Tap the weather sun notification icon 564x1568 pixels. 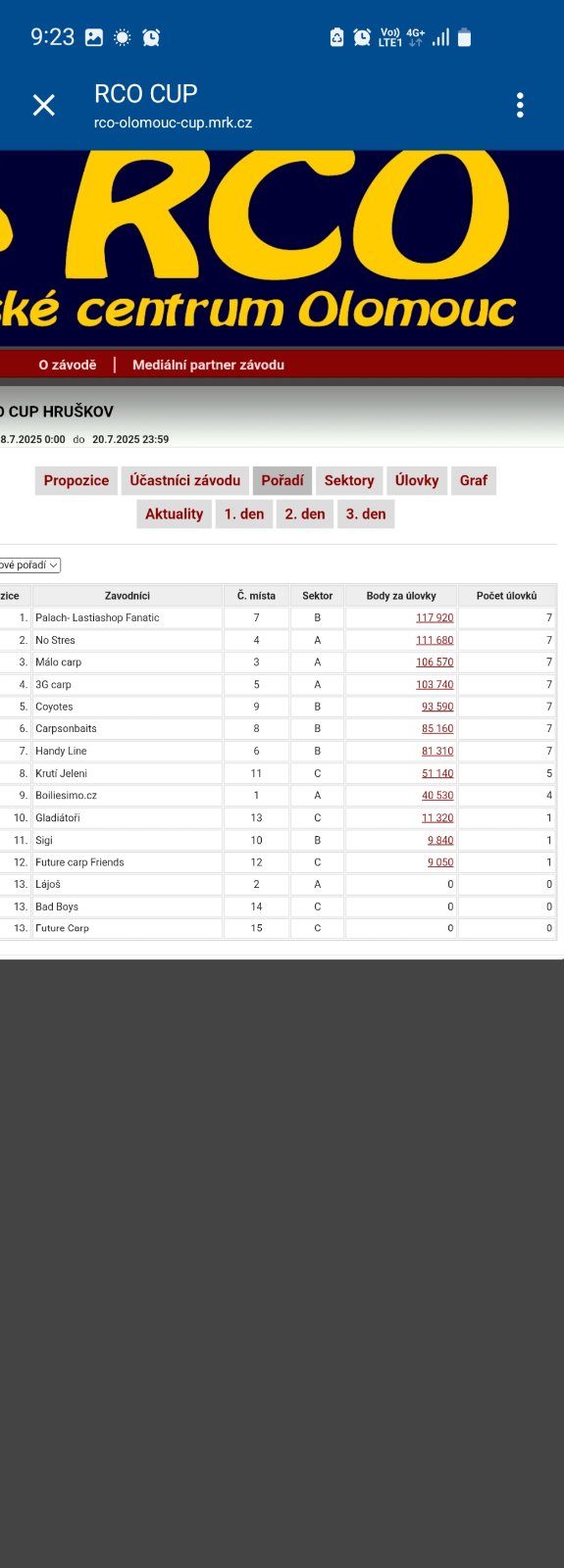[123, 37]
